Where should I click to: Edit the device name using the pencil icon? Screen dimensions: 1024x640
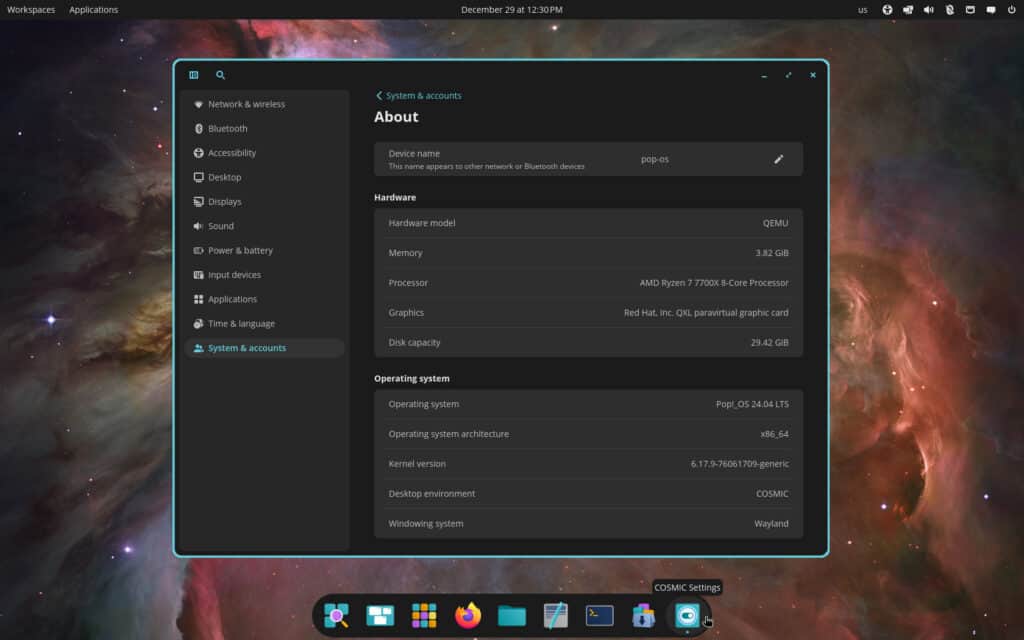point(779,158)
